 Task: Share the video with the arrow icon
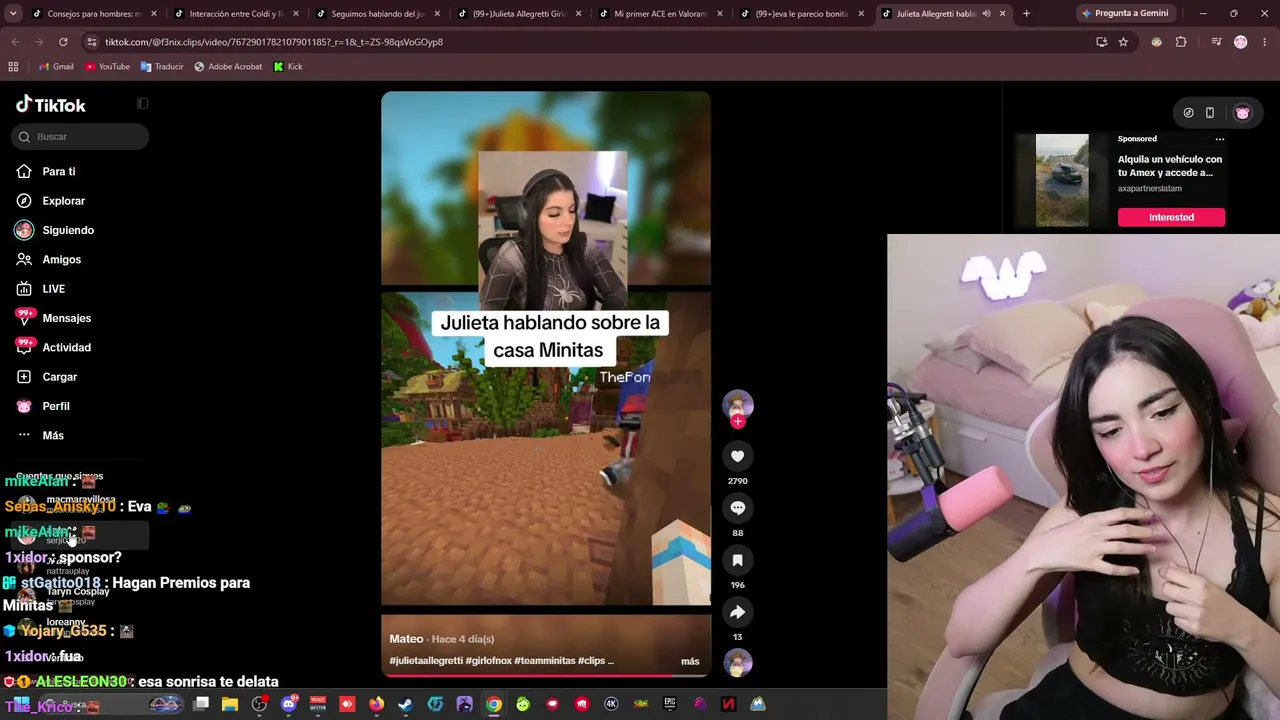(738, 612)
